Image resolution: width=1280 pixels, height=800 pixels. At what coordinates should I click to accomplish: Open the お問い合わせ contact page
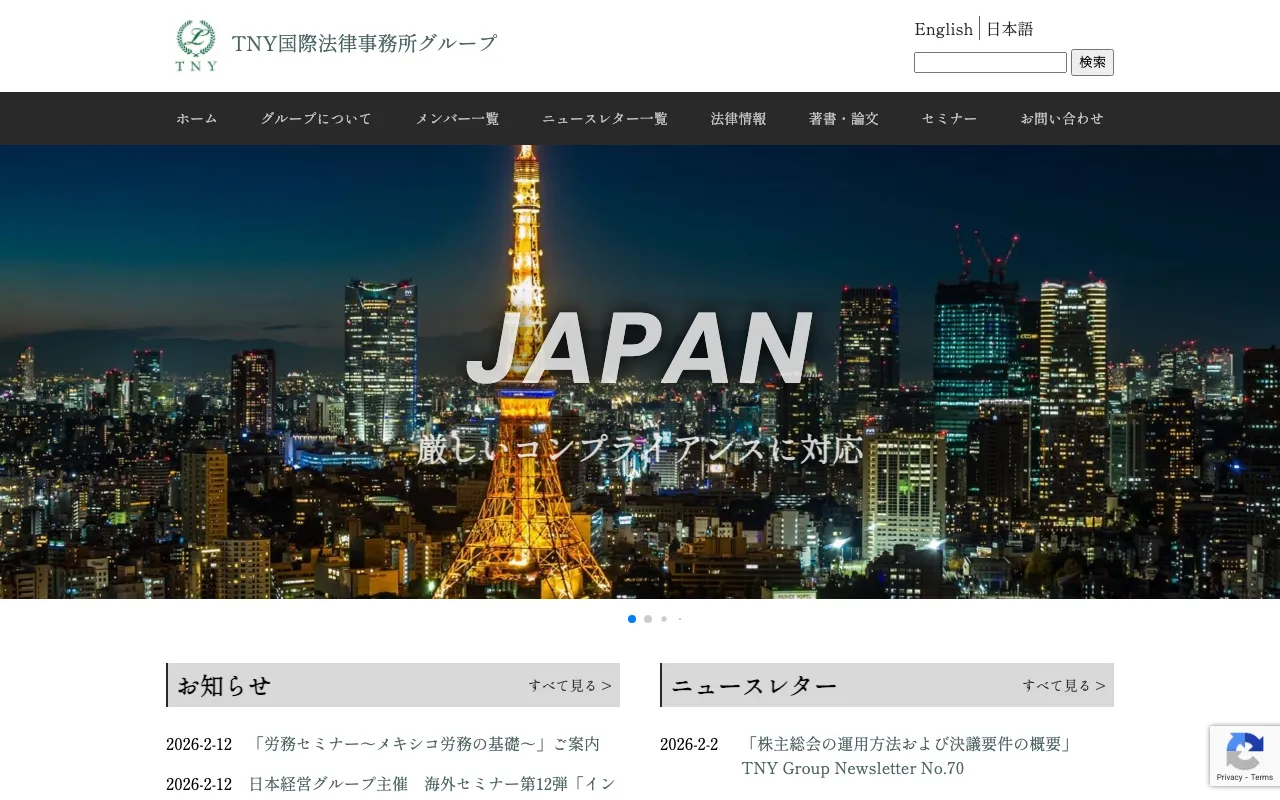click(1062, 118)
